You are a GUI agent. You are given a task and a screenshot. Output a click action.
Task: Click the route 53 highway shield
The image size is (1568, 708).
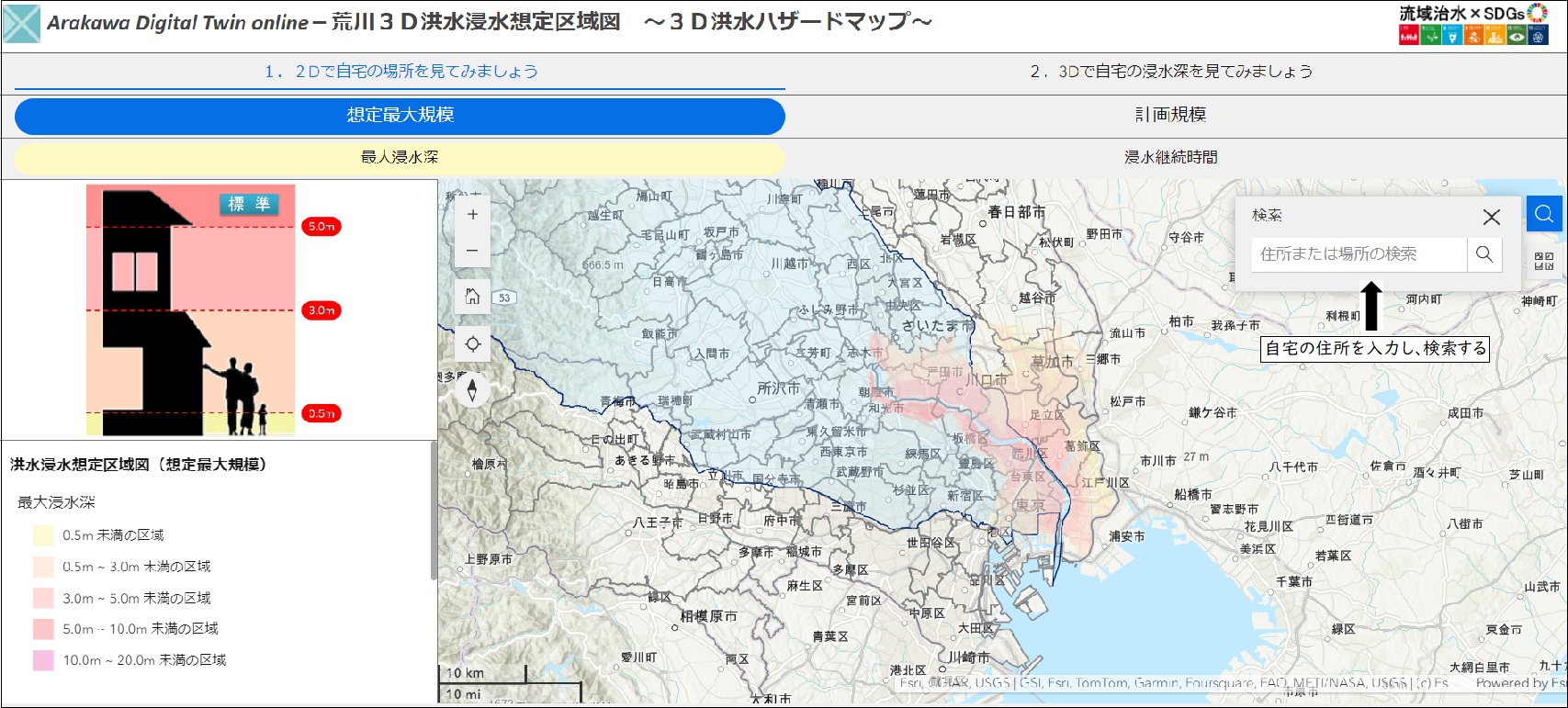tap(504, 298)
